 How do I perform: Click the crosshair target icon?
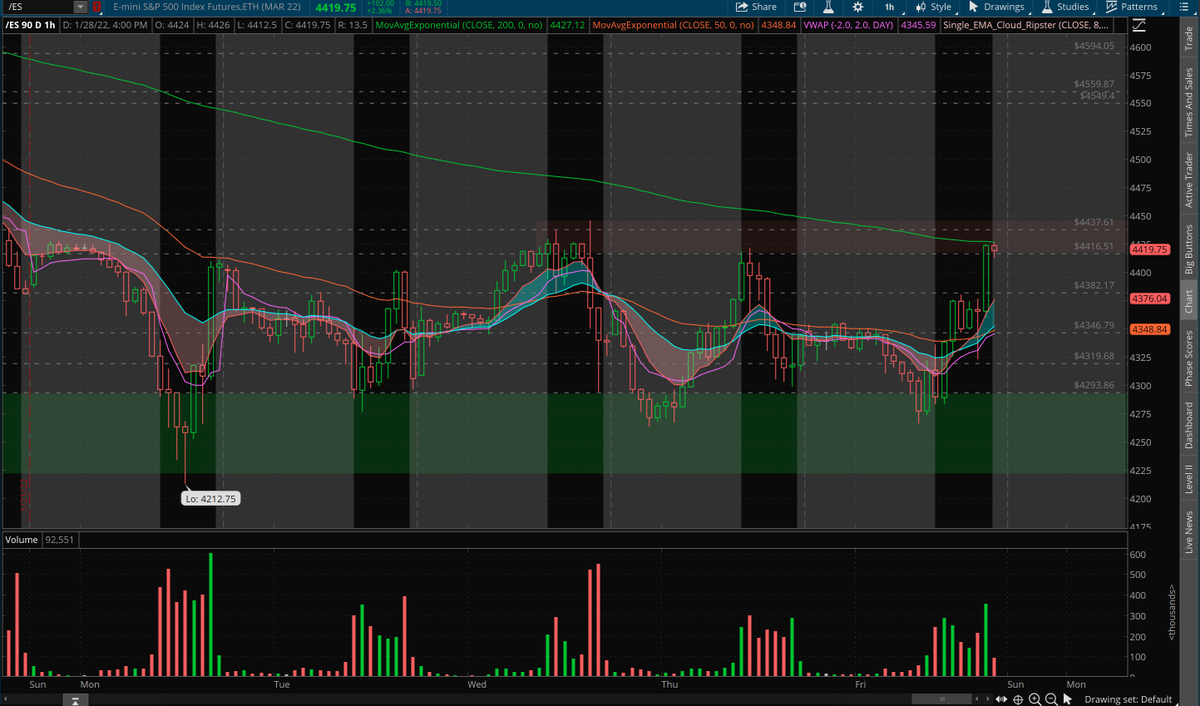point(1018,698)
